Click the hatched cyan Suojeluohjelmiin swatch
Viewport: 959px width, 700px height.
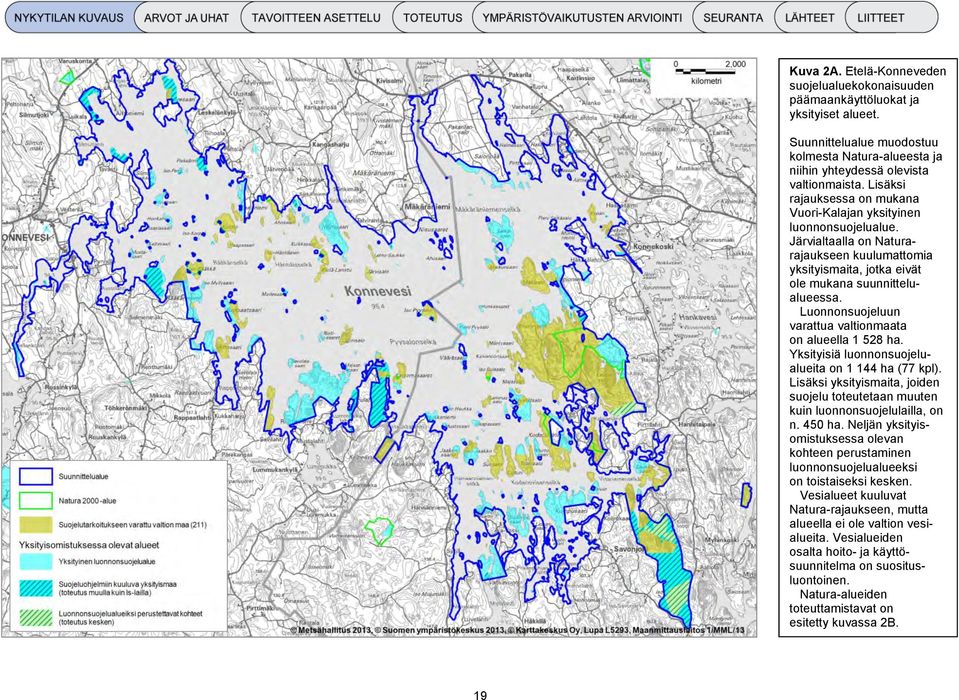coord(35,588)
